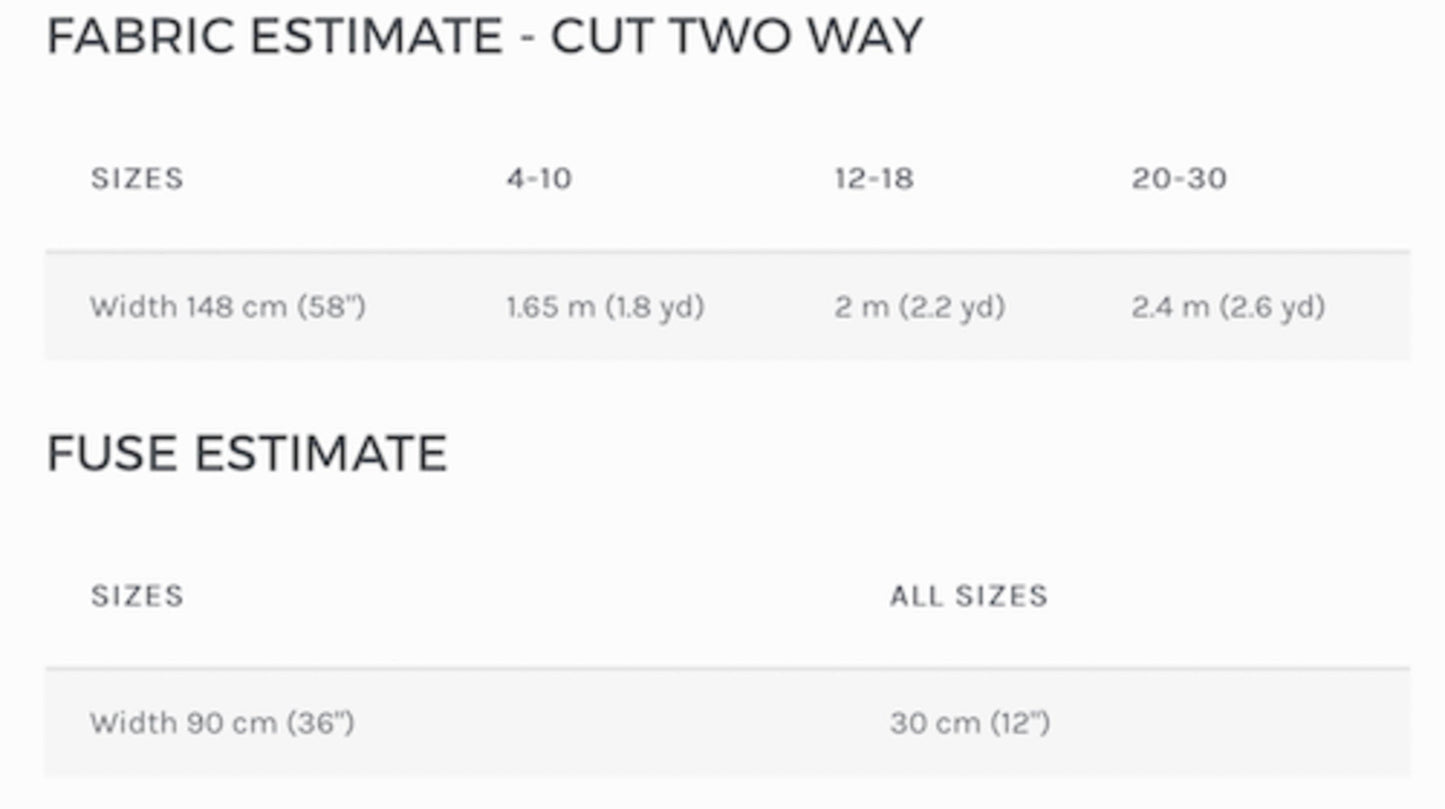The image size is (1445, 809).
Task: Click the word FUSE in the second heading
Action: click(111, 453)
